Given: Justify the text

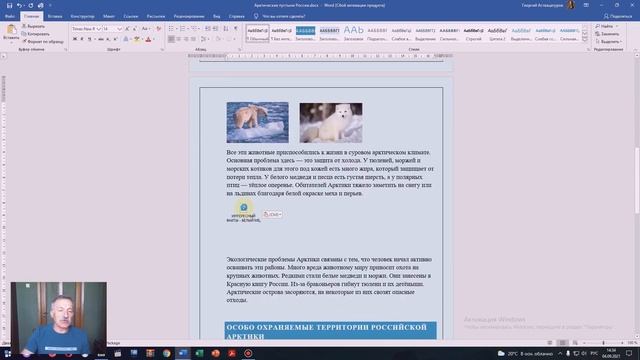Looking at the screenshot, I should pyautogui.click(x=193, y=39).
